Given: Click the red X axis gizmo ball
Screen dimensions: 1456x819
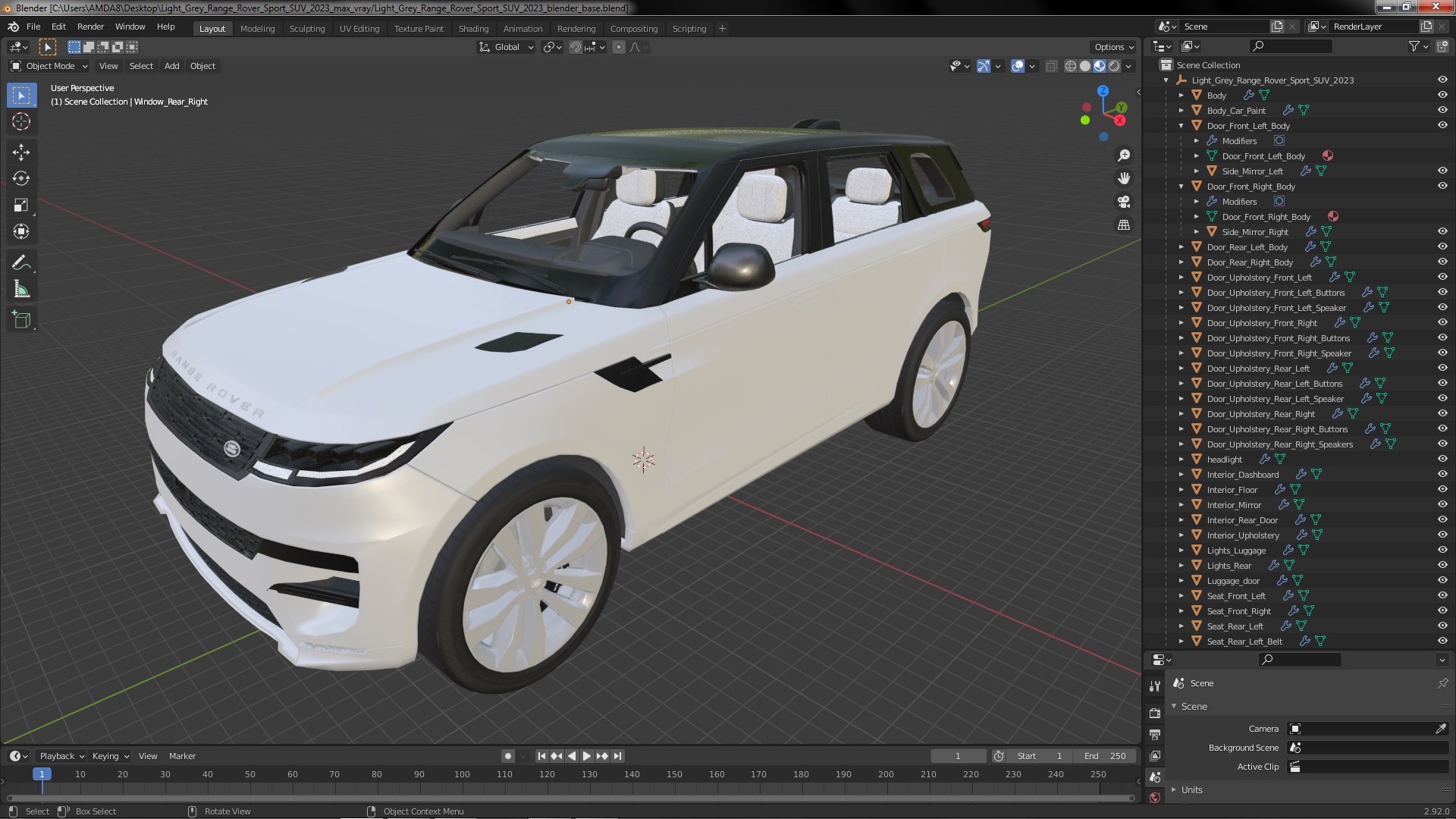Looking at the screenshot, I should (1120, 121).
